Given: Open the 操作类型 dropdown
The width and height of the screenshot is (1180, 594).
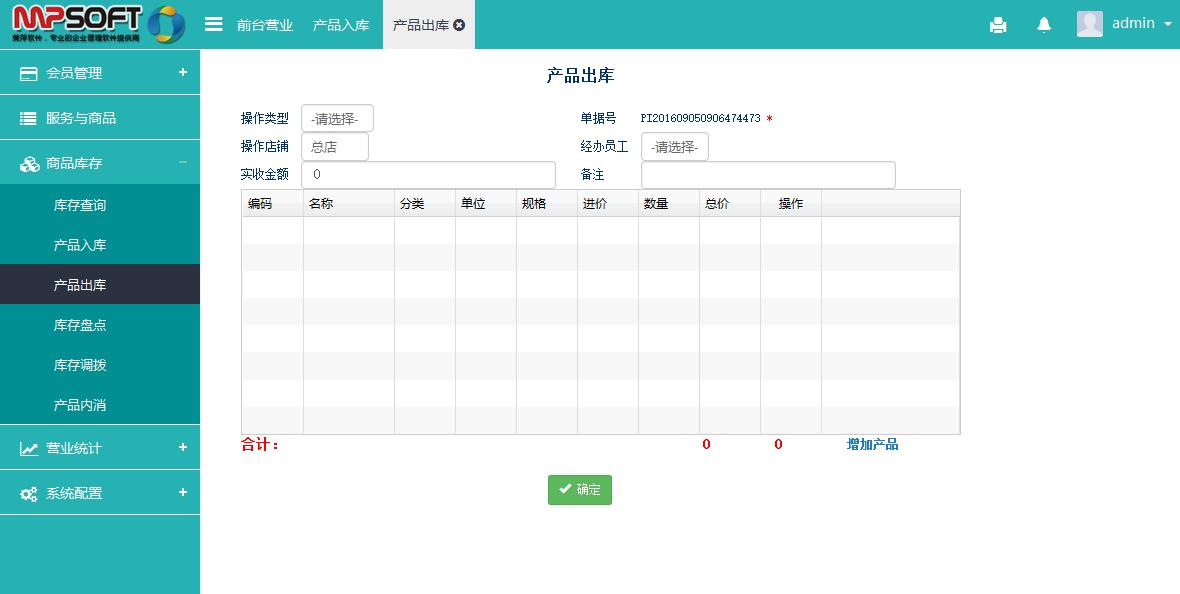Looking at the screenshot, I should [x=337, y=119].
